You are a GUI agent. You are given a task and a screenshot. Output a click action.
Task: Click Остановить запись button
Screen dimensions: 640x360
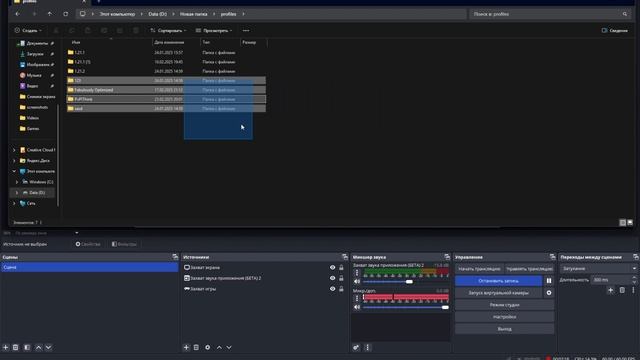pyautogui.click(x=498, y=281)
